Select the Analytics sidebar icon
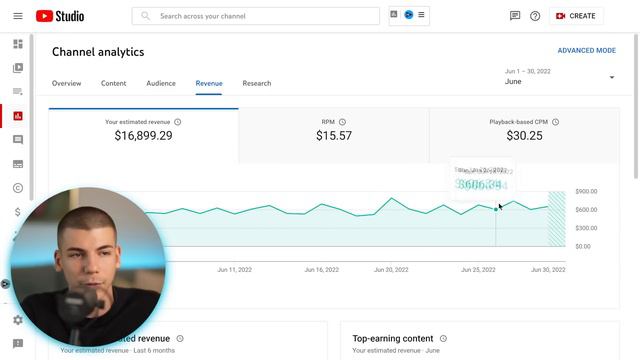 (18, 116)
